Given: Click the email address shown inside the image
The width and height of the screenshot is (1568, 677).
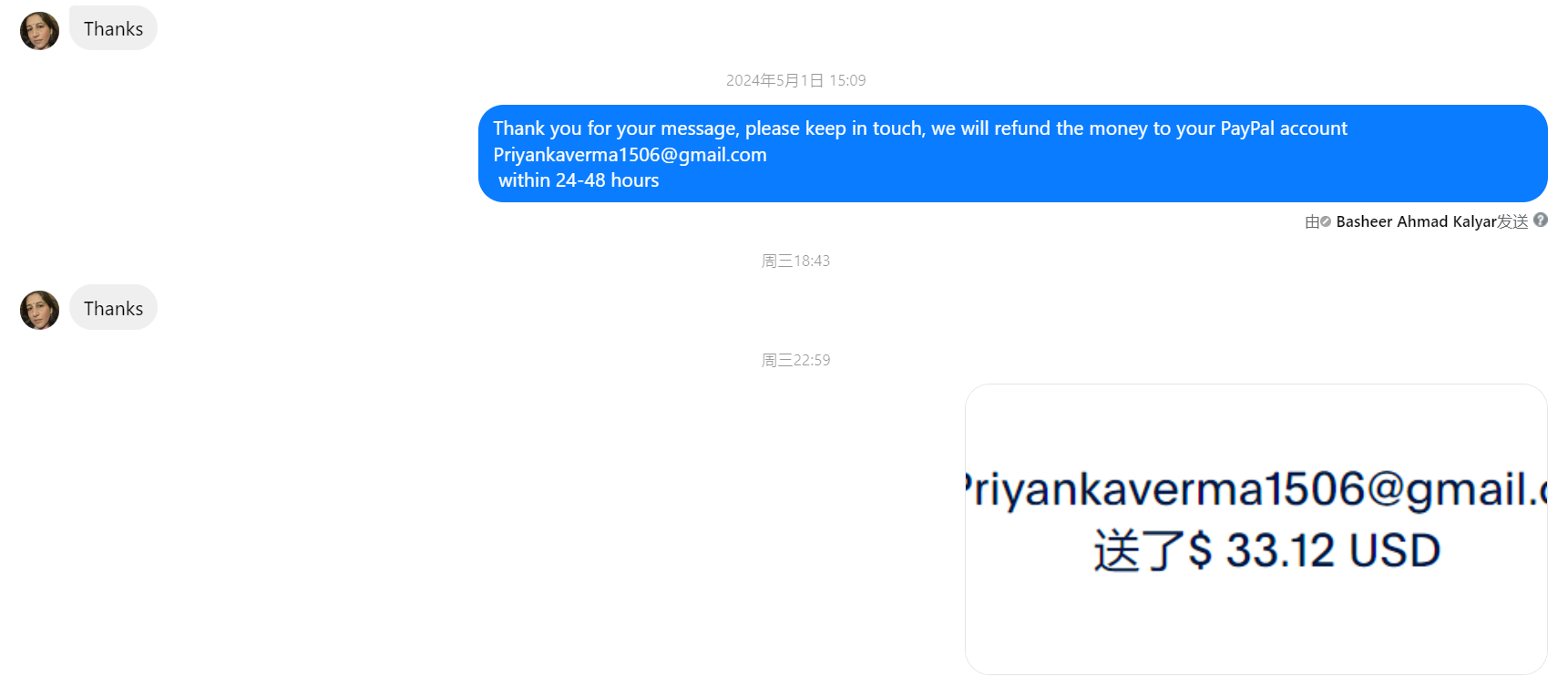Looking at the screenshot, I should [1256, 489].
